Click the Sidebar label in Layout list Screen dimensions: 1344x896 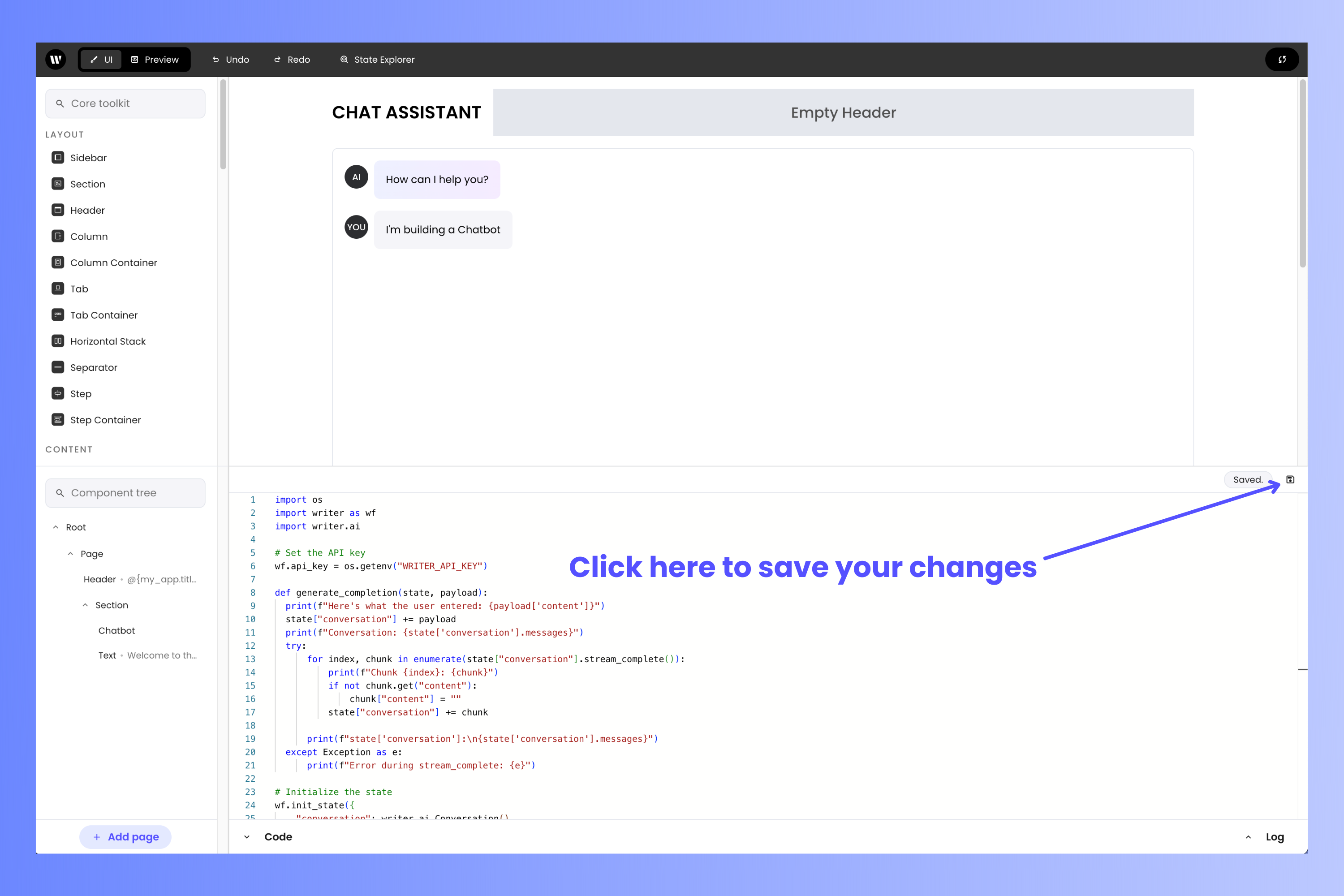tap(89, 158)
